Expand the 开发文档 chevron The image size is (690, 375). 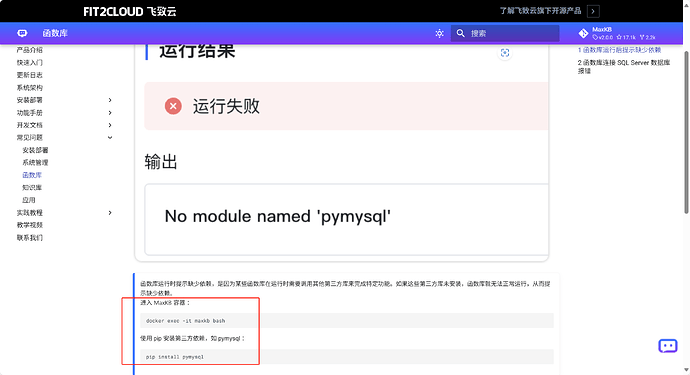coord(110,125)
